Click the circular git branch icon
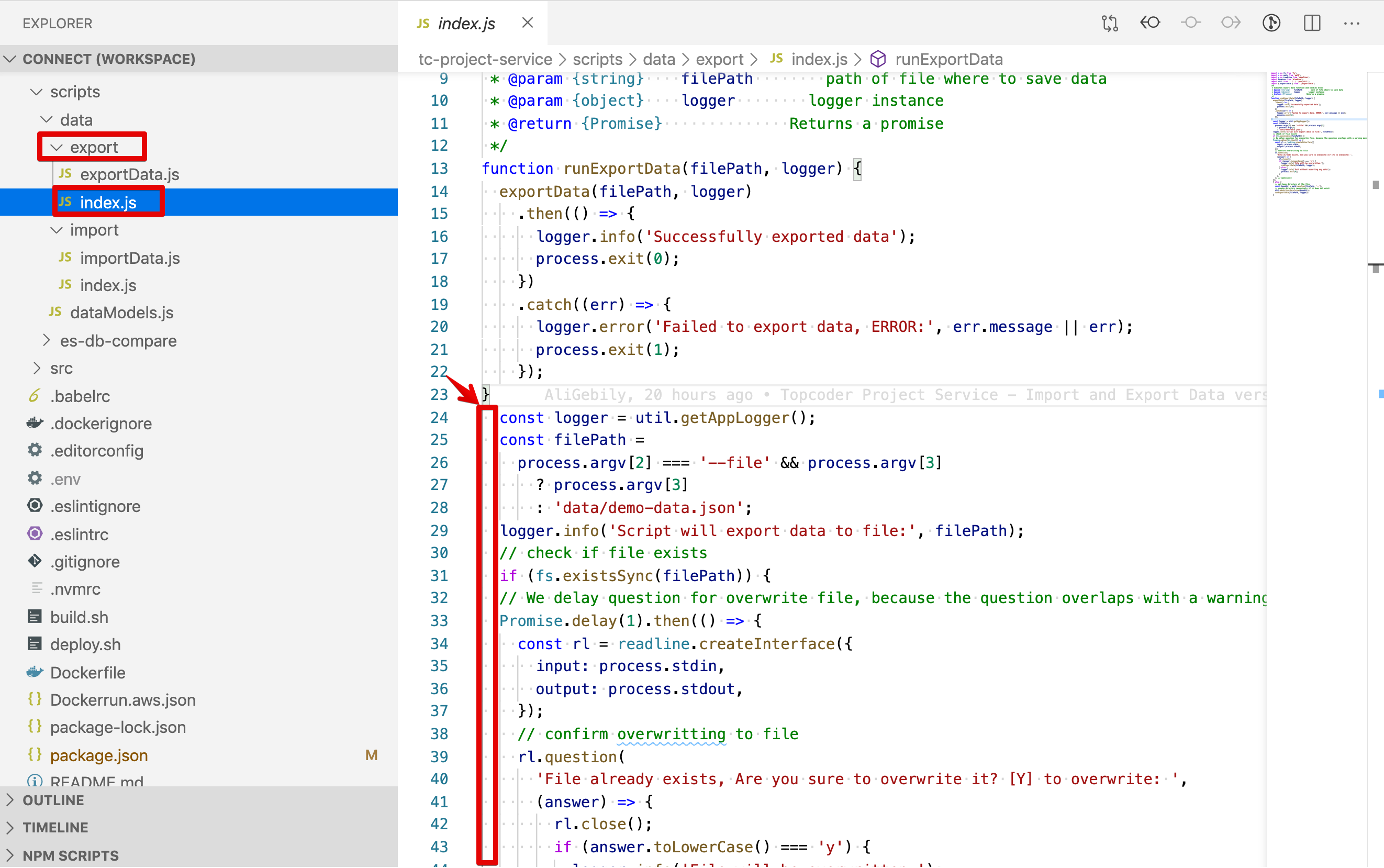1384x868 pixels. coord(1271,23)
